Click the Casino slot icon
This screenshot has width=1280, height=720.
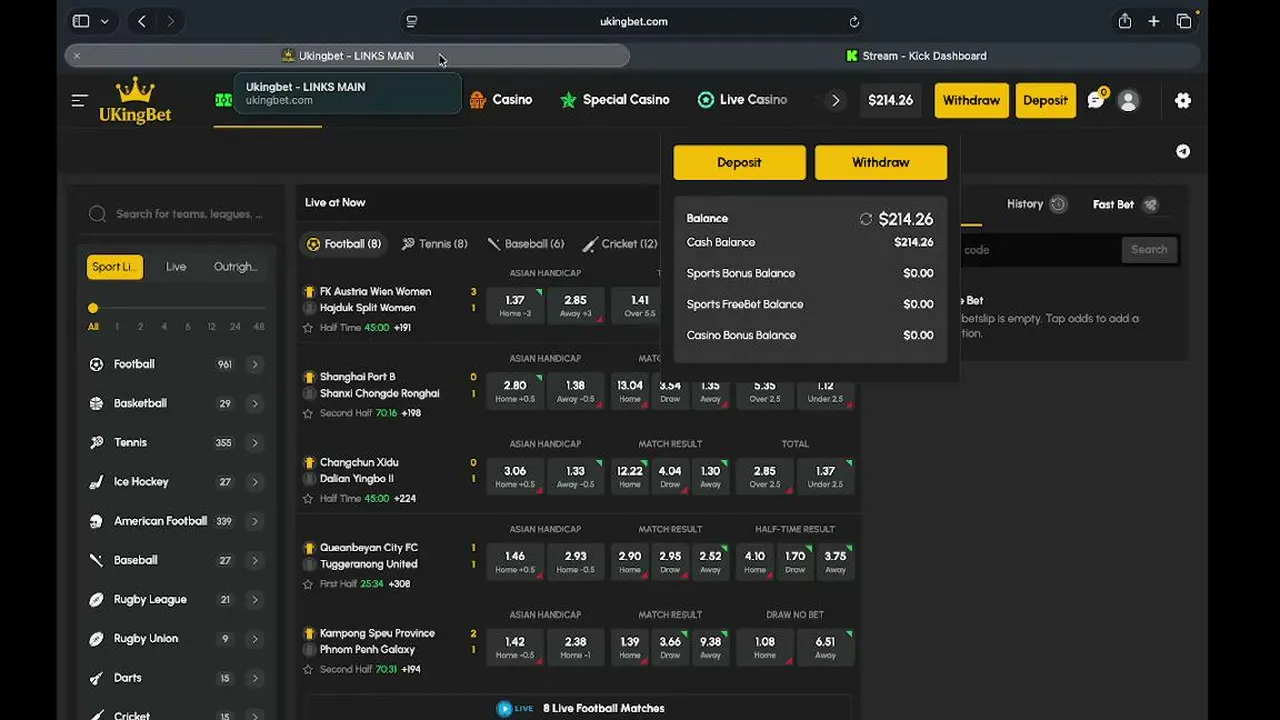478,100
